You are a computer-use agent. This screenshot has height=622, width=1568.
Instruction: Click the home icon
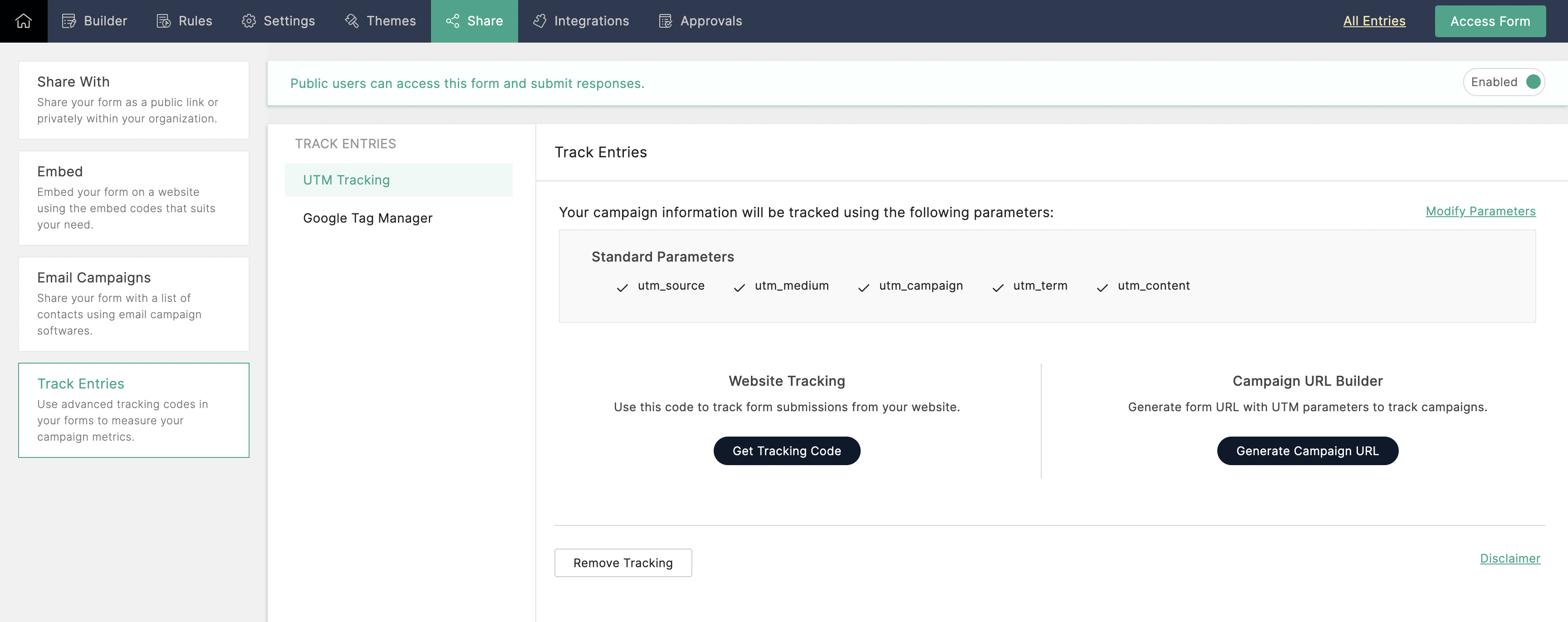[23, 21]
